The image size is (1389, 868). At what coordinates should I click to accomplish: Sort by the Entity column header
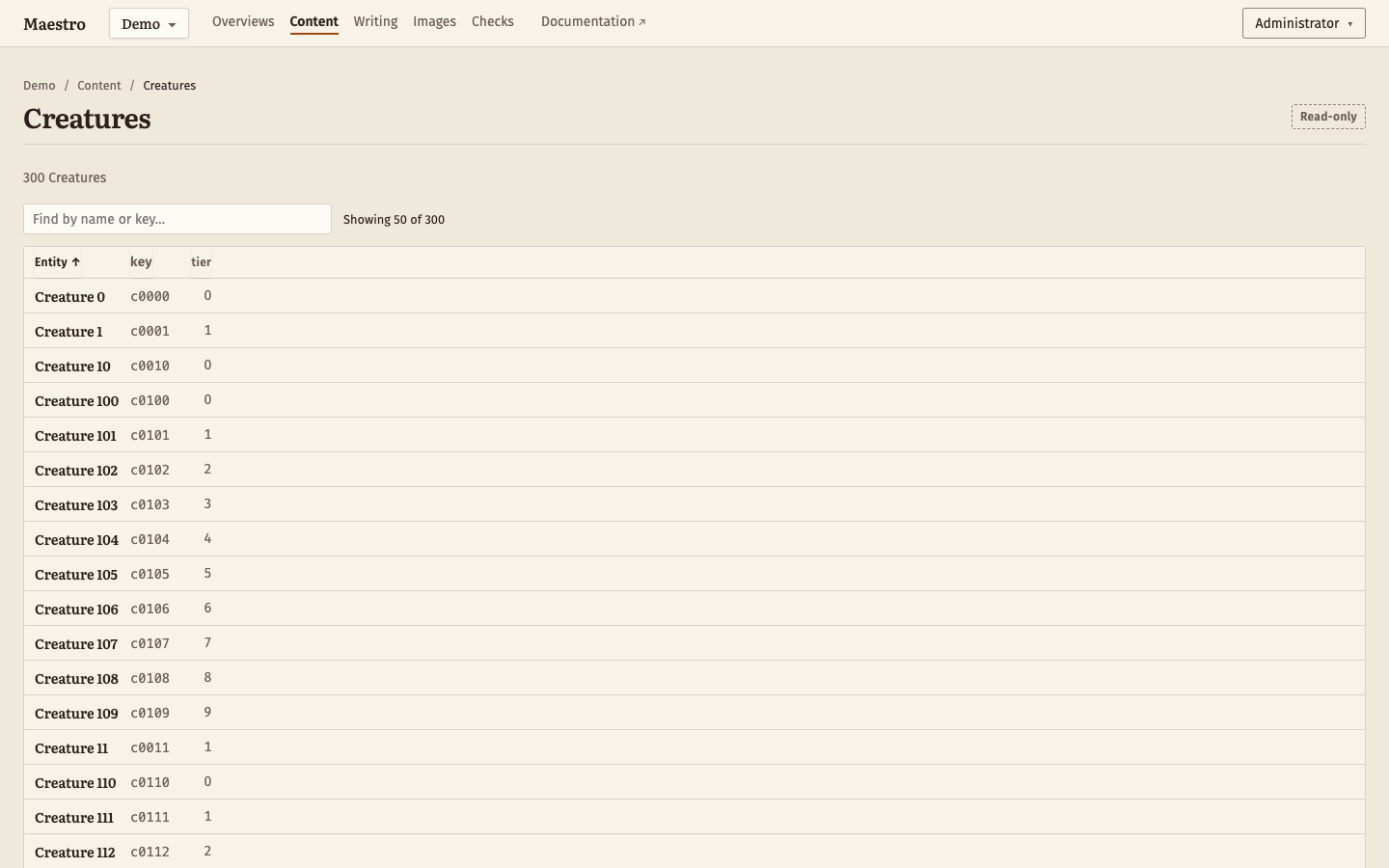[57, 262]
